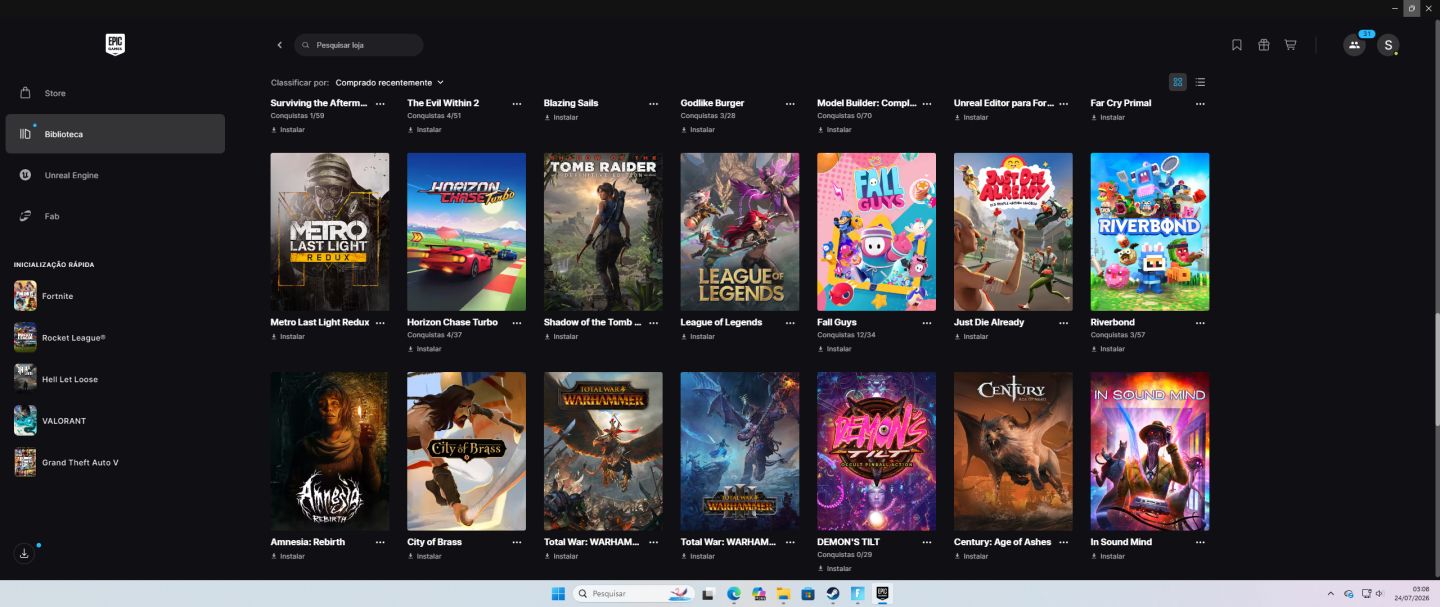Click the taskbar Pesquisar search box
1440x607 pixels.
tap(633, 594)
